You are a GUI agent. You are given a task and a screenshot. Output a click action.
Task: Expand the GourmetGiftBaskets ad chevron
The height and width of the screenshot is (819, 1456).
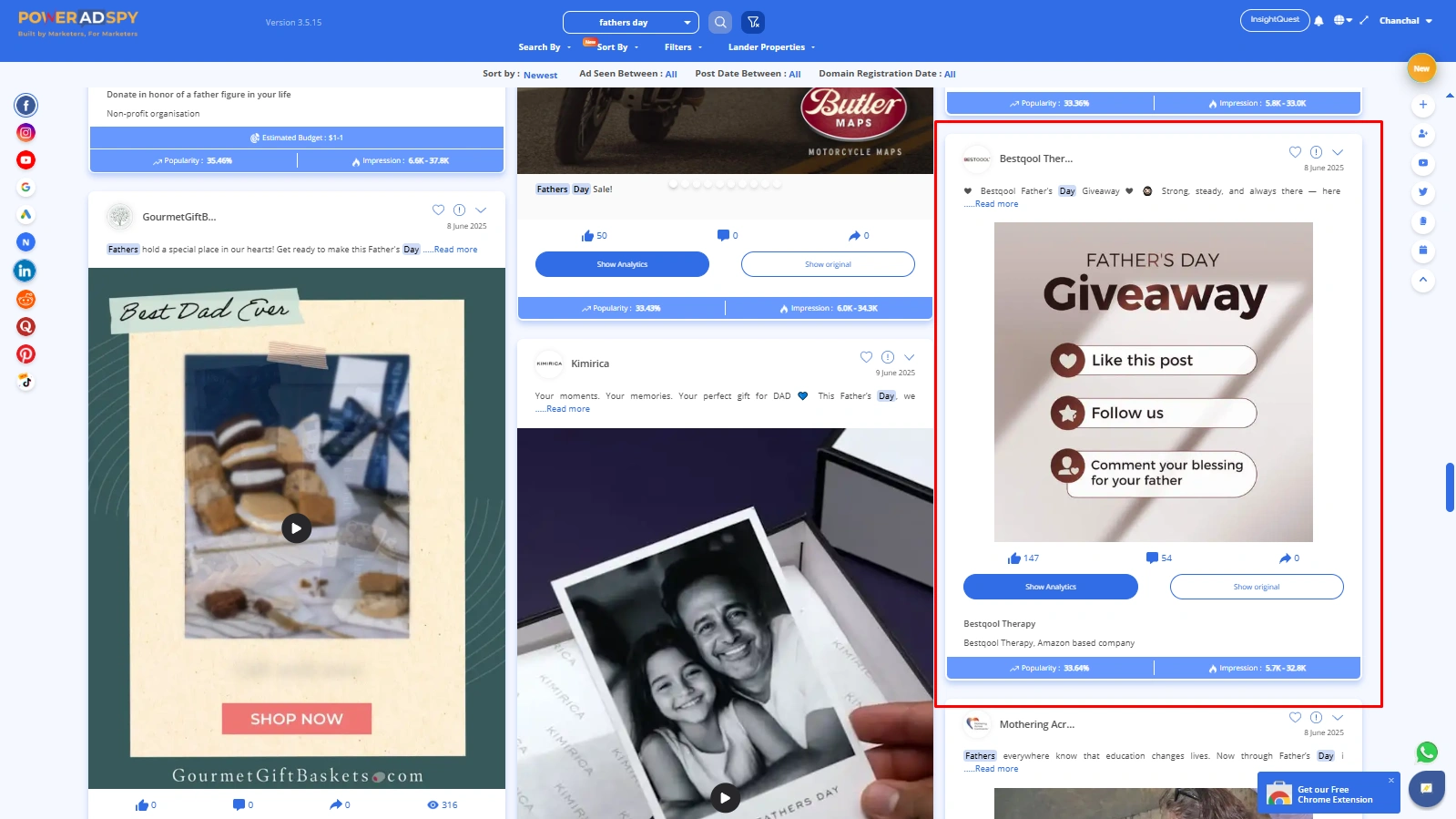click(481, 210)
